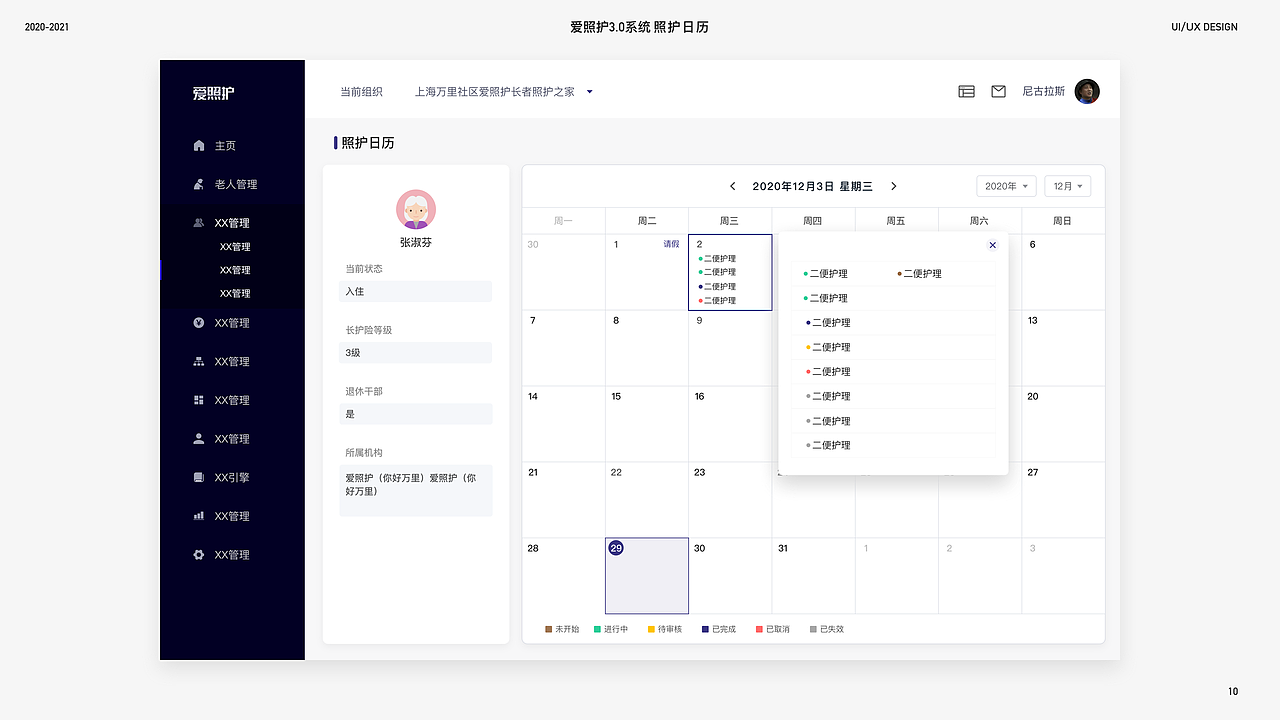Close the care-task popup

[x=992, y=245]
